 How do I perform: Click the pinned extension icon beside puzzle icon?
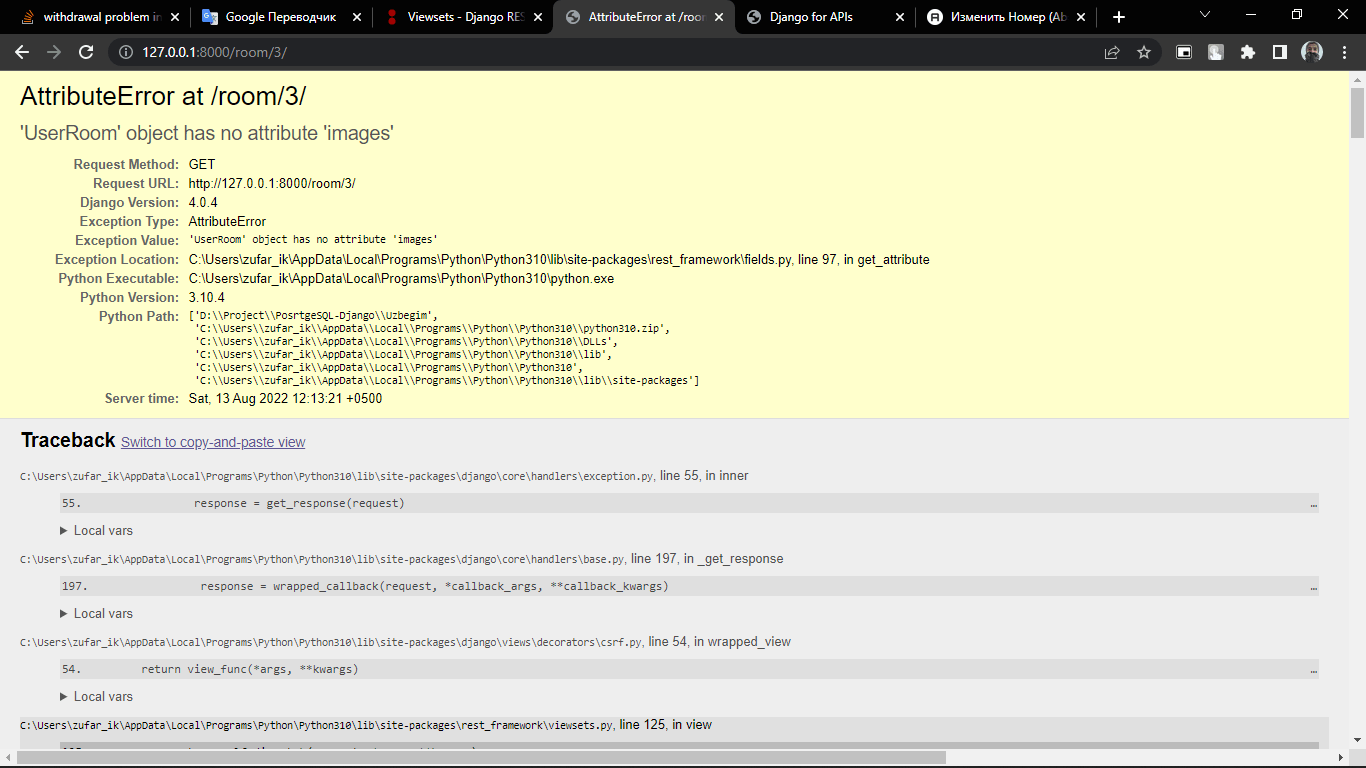coord(1216,52)
